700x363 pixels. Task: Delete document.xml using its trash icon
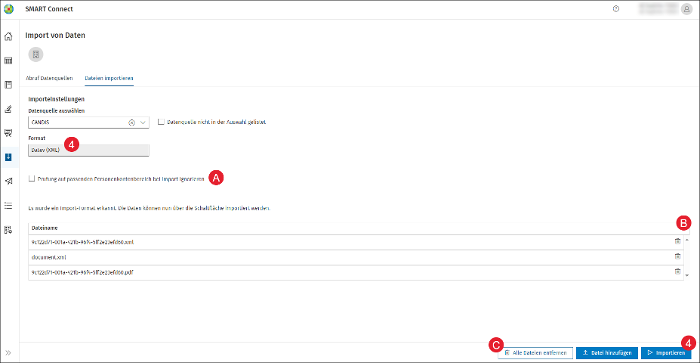click(x=678, y=256)
